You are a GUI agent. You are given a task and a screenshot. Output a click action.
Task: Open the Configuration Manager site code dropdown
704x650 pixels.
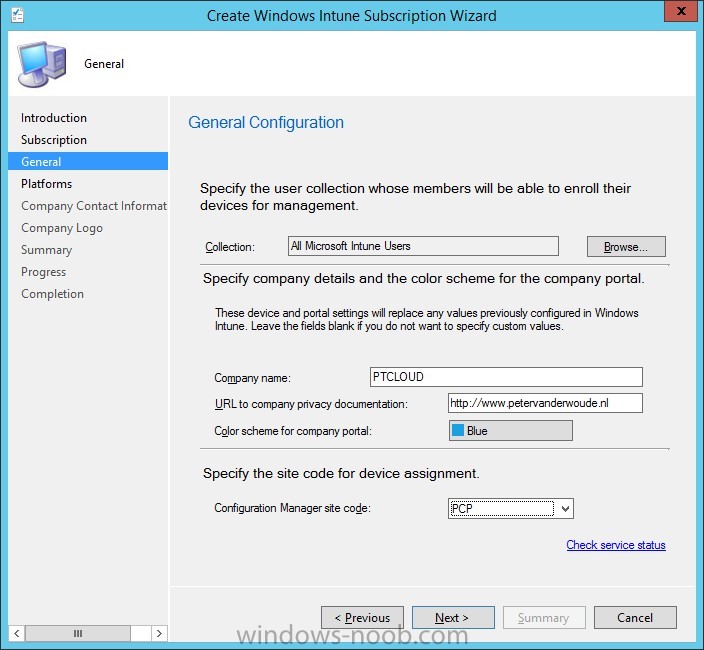tap(511, 509)
